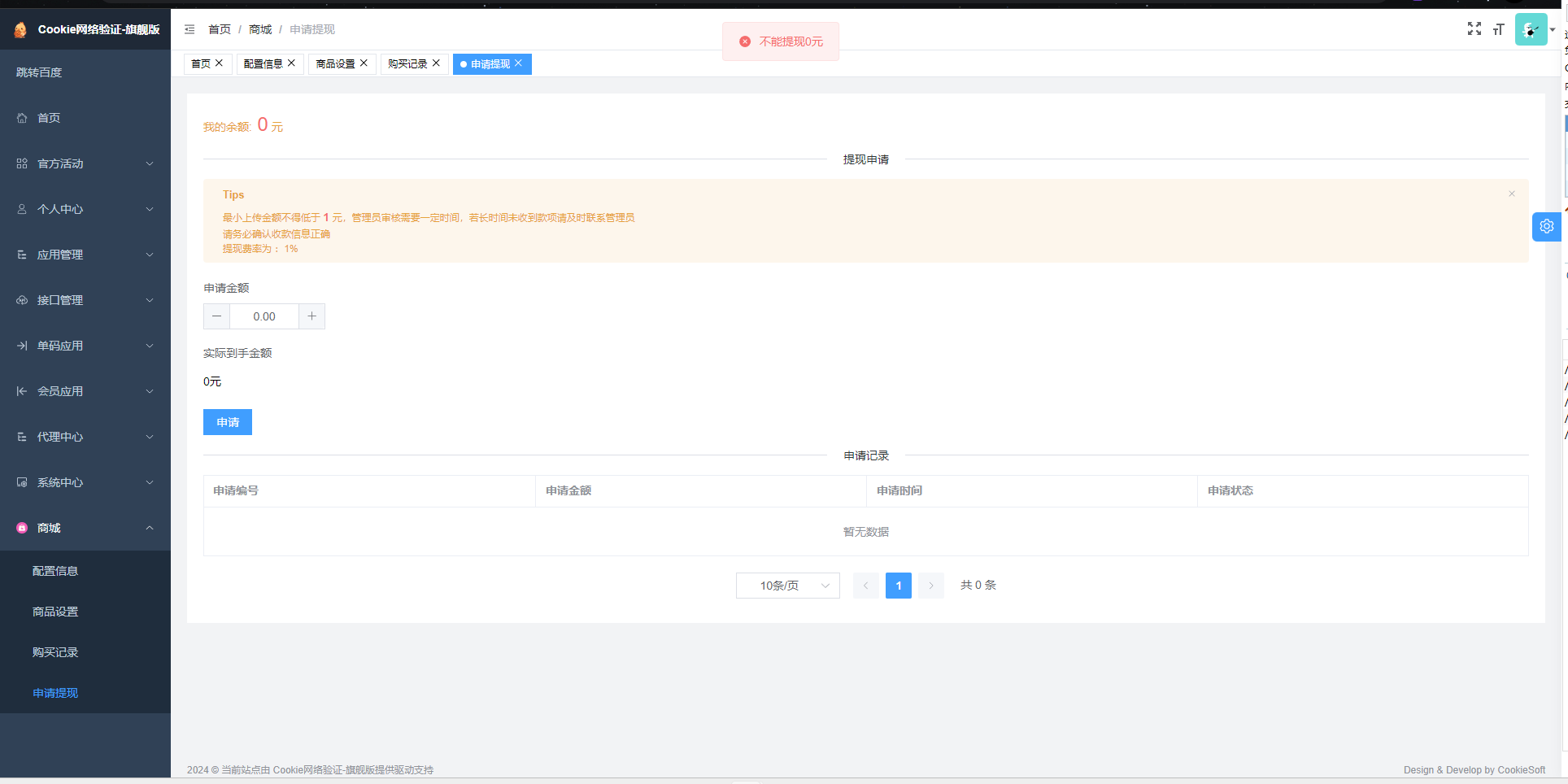Image resolution: width=1568 pixels, height=784 pixels.
Task: Collapse the 商城 sidebar menu
Action: [x=85, y=528]
